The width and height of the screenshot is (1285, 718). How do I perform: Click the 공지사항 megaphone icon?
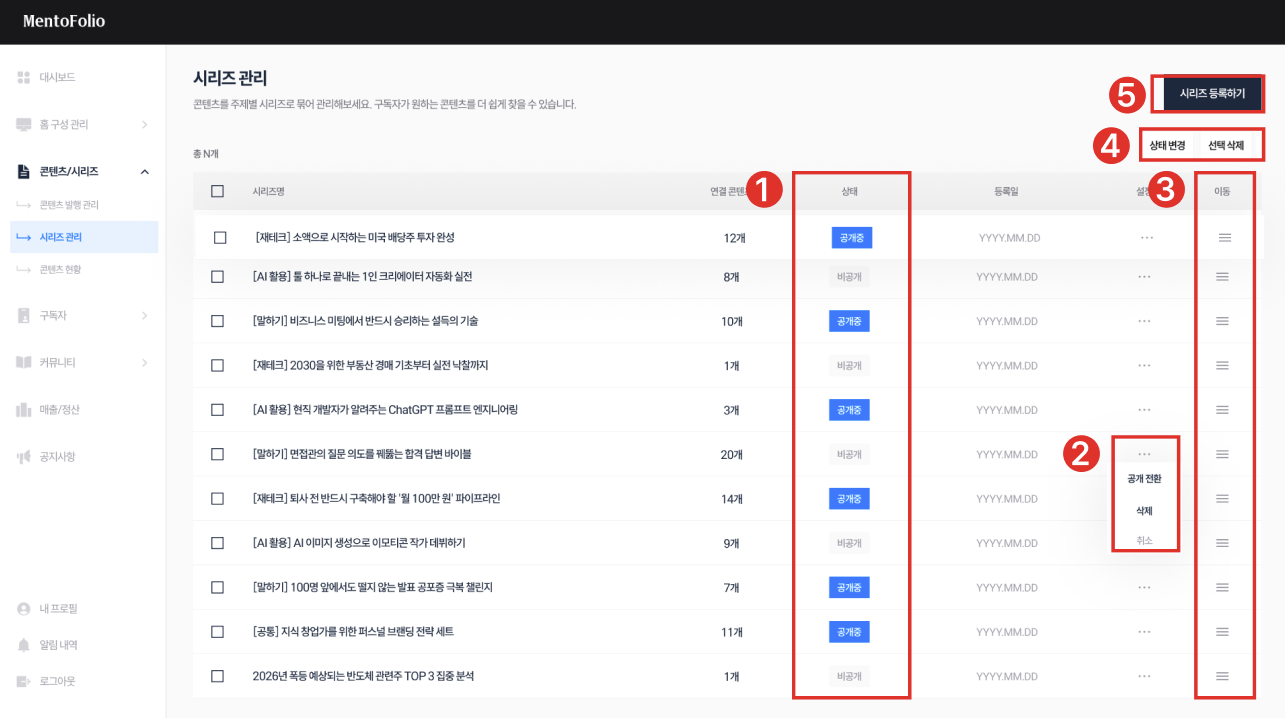point(24,457)
